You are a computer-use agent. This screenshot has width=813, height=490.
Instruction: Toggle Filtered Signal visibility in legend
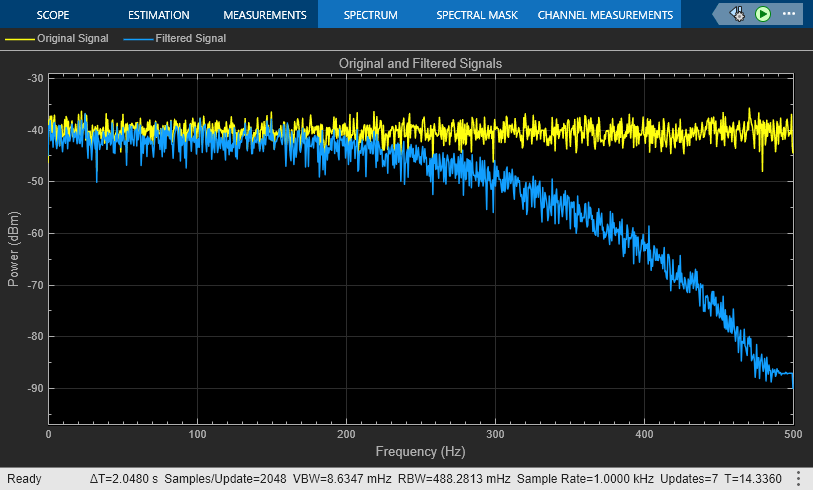(190, 39)
